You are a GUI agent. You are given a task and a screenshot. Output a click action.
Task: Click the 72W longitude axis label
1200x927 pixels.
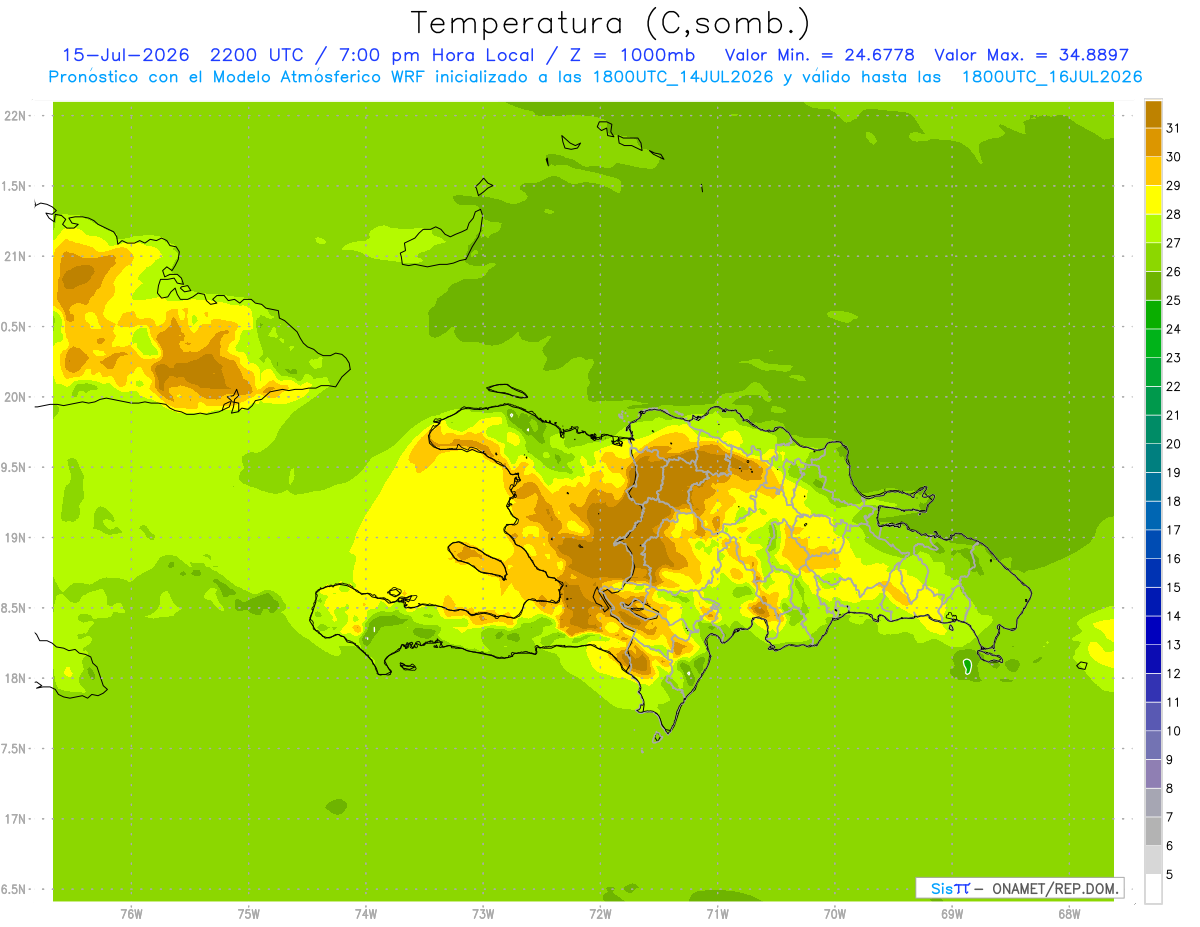[x=600, y=914]
